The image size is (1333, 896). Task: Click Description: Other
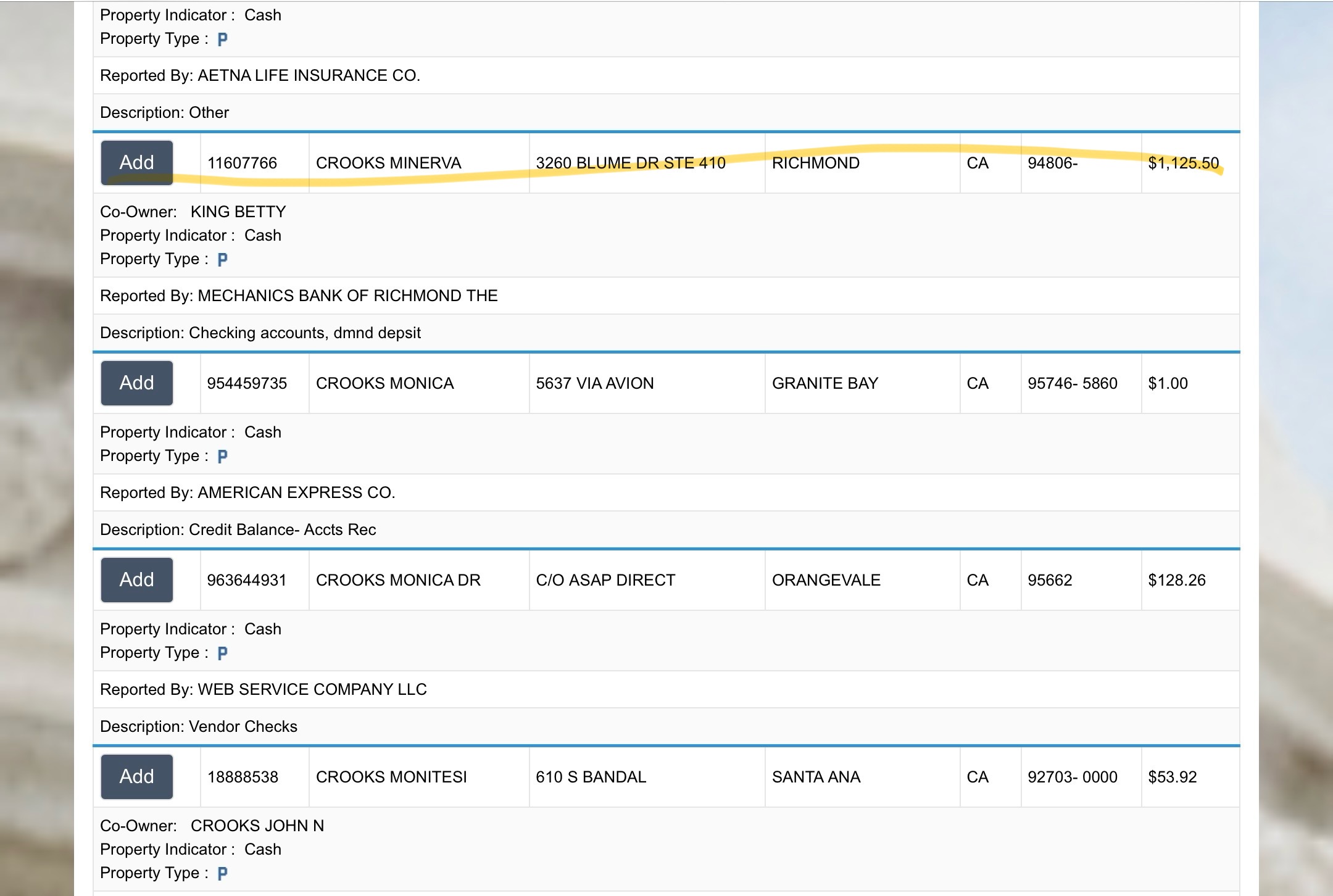click(x=164, y=112)
